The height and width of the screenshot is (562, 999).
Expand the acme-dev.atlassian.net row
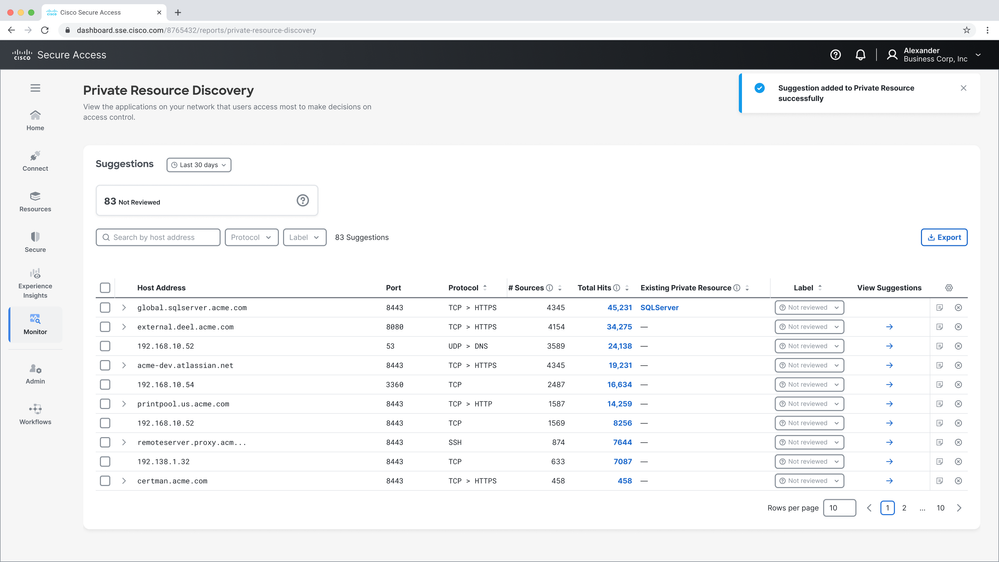124,365
